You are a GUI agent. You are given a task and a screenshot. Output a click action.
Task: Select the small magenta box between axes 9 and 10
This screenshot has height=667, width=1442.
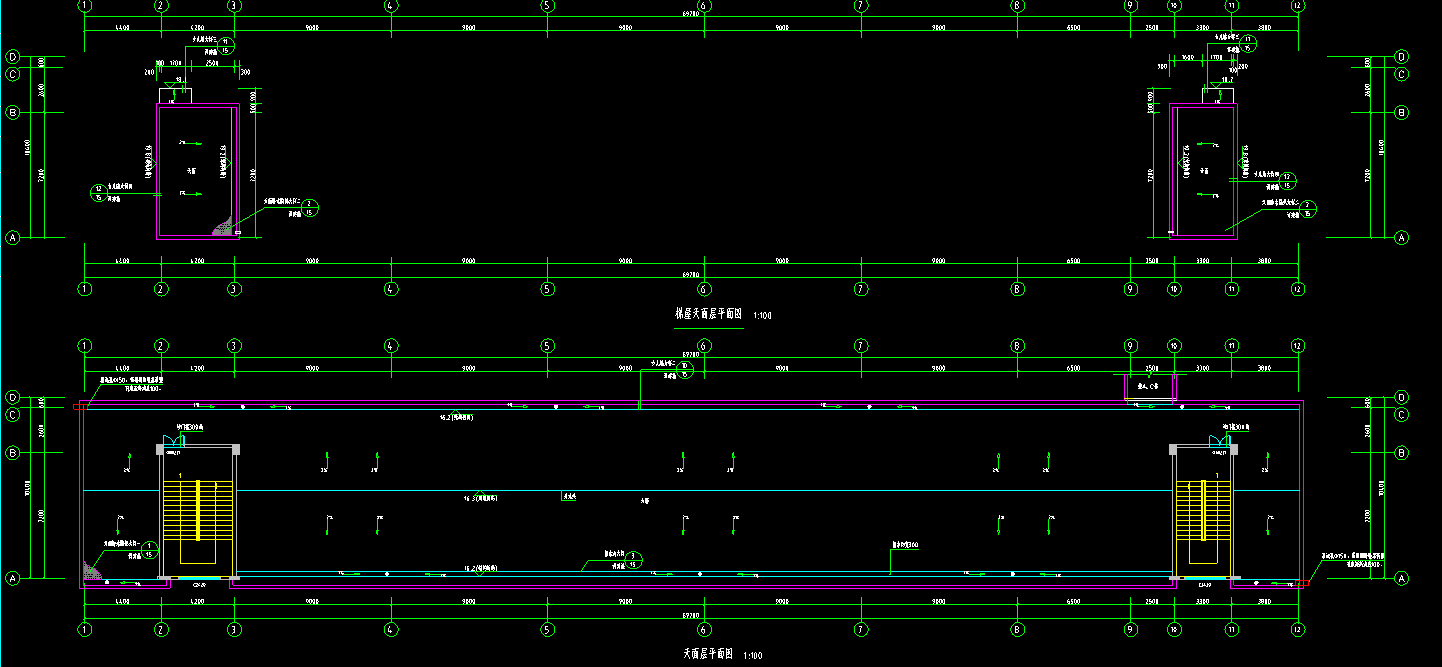1151,388
